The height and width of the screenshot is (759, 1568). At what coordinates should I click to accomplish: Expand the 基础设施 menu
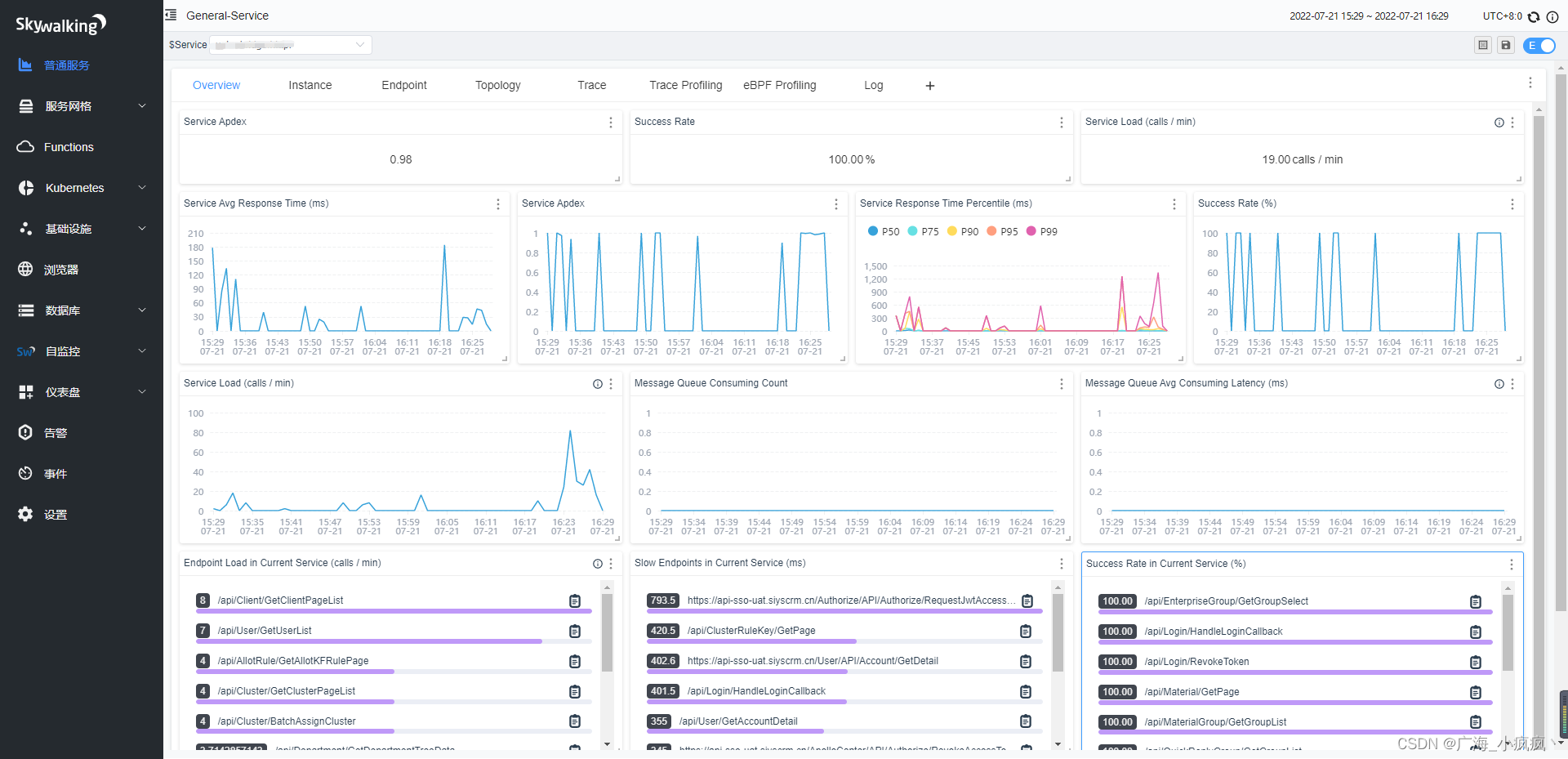click(82, 229)
